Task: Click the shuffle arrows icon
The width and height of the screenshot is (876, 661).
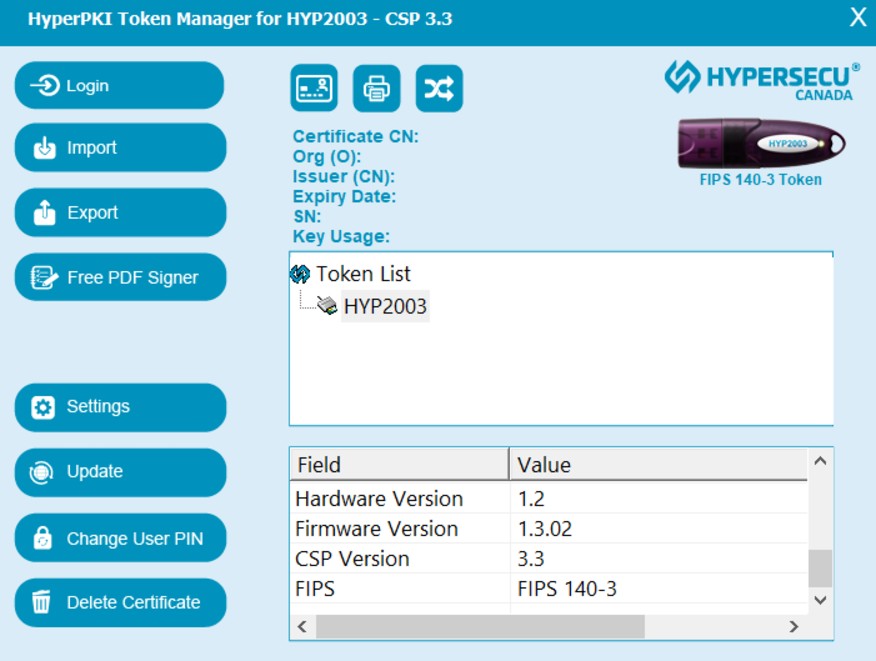Action: pyautogui.click(x=439, y=88)
